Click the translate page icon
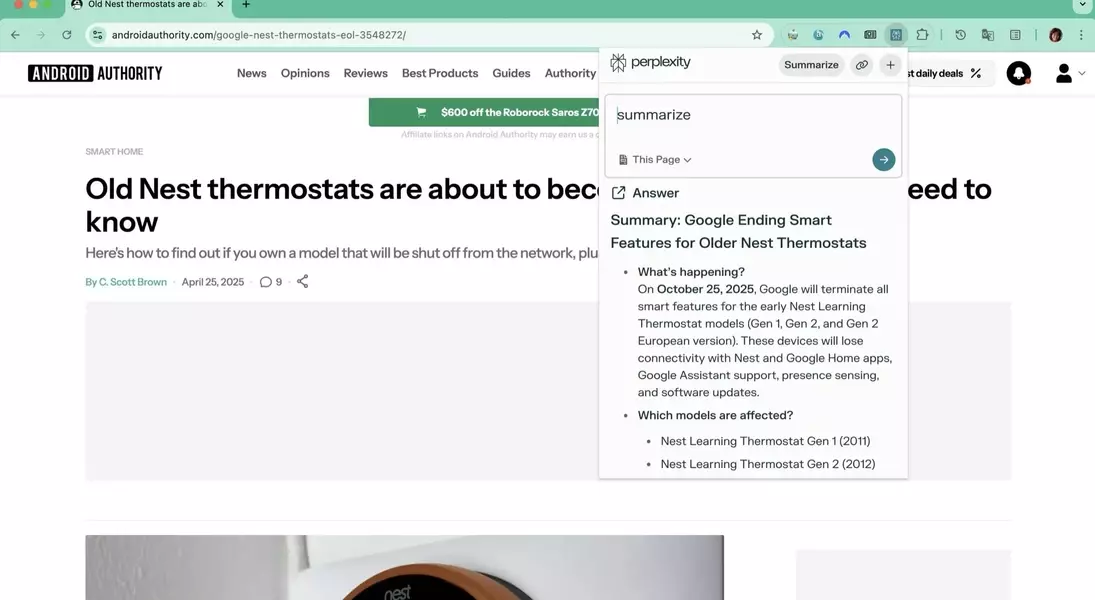 [x=987, y=34]
